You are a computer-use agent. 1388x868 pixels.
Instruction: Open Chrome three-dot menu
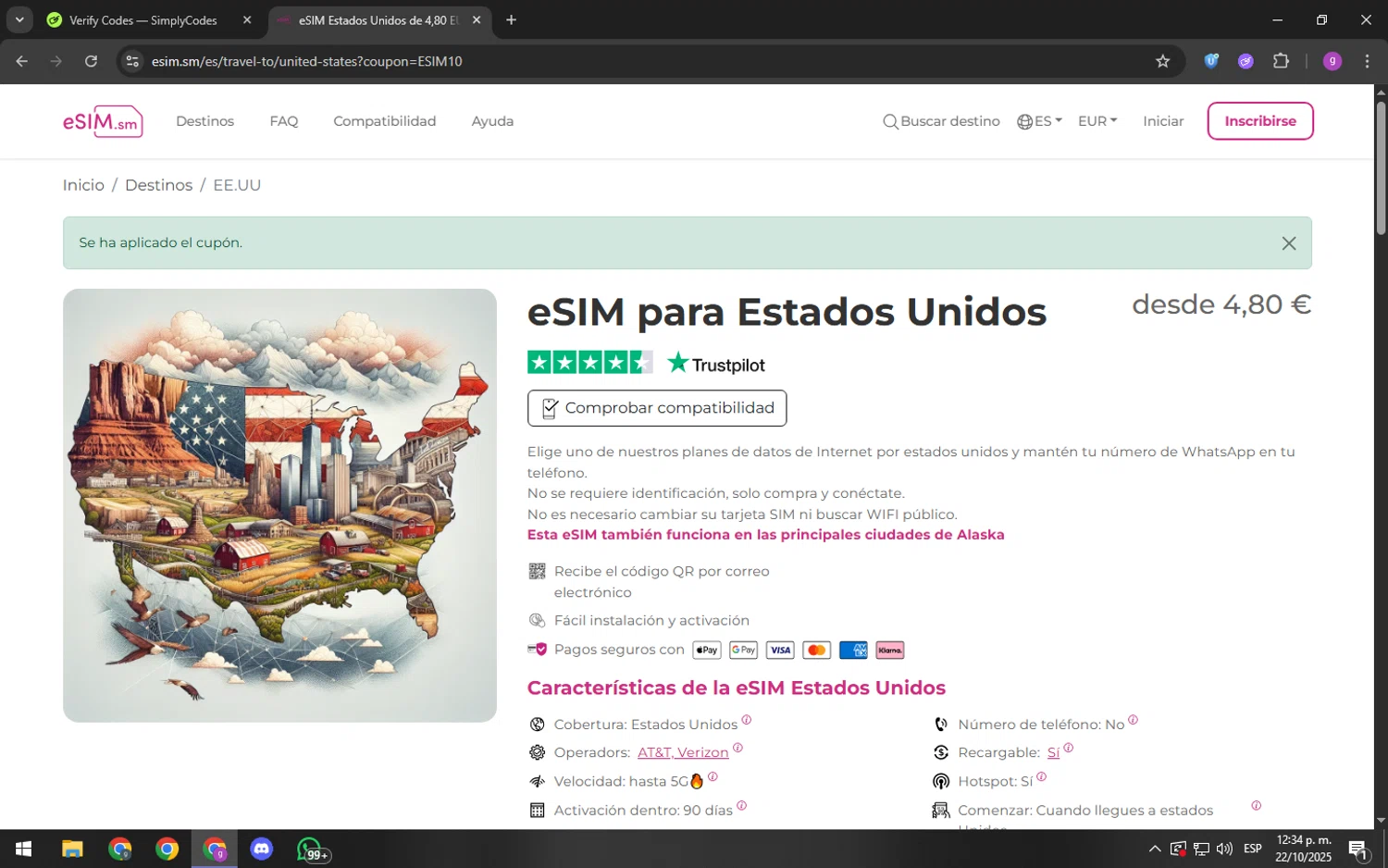tap(1367, 61)
